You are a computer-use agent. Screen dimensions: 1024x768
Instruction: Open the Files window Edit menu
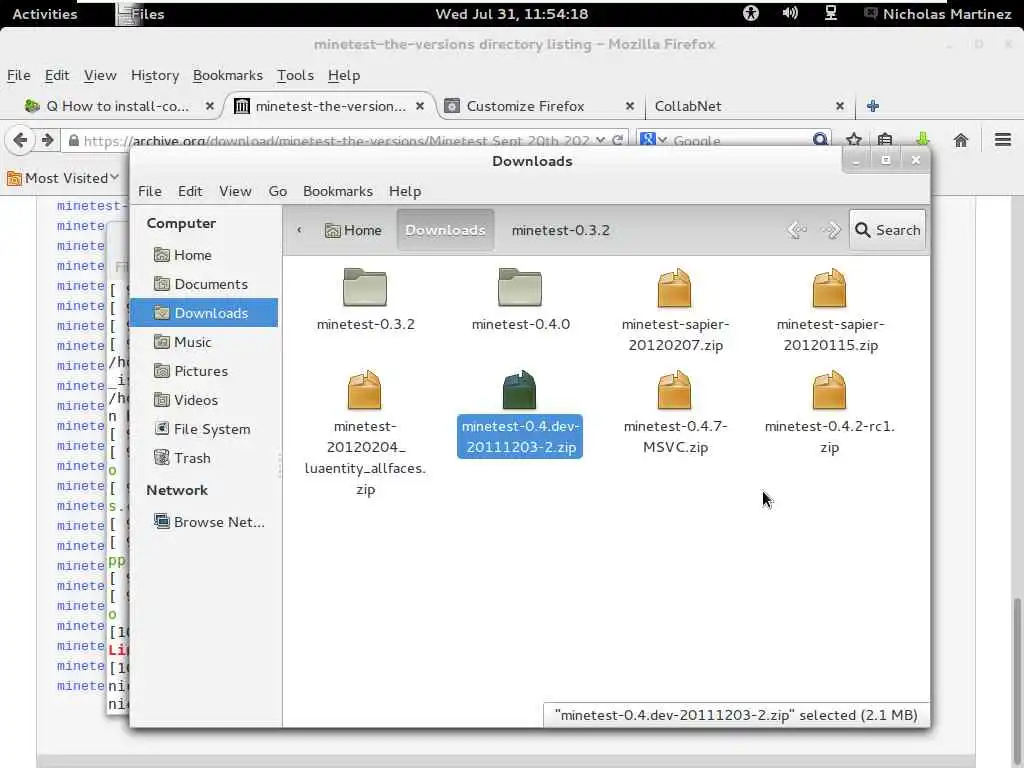pyautogui.click(x=190, y=191)
